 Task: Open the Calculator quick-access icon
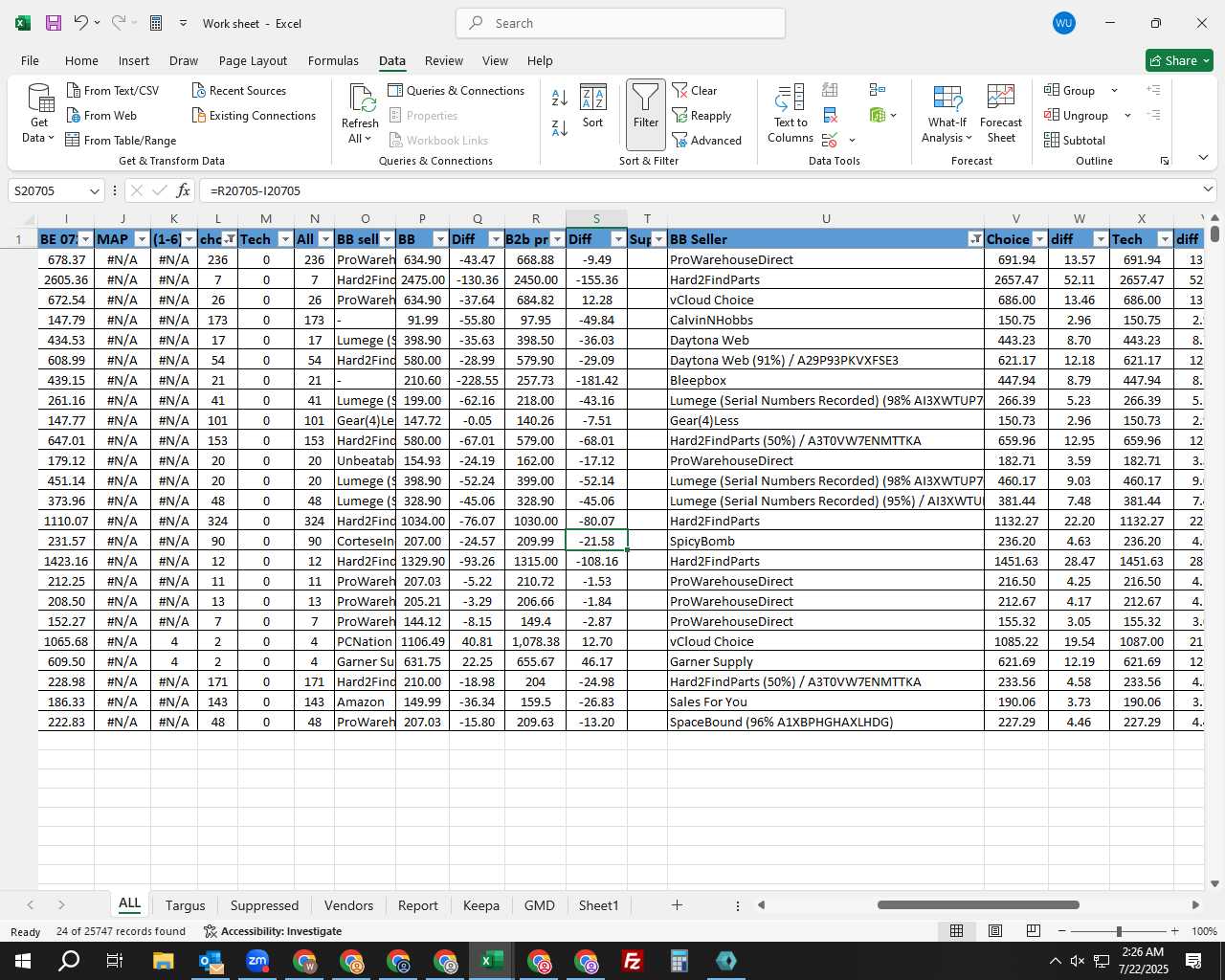[x=157, y=23]
